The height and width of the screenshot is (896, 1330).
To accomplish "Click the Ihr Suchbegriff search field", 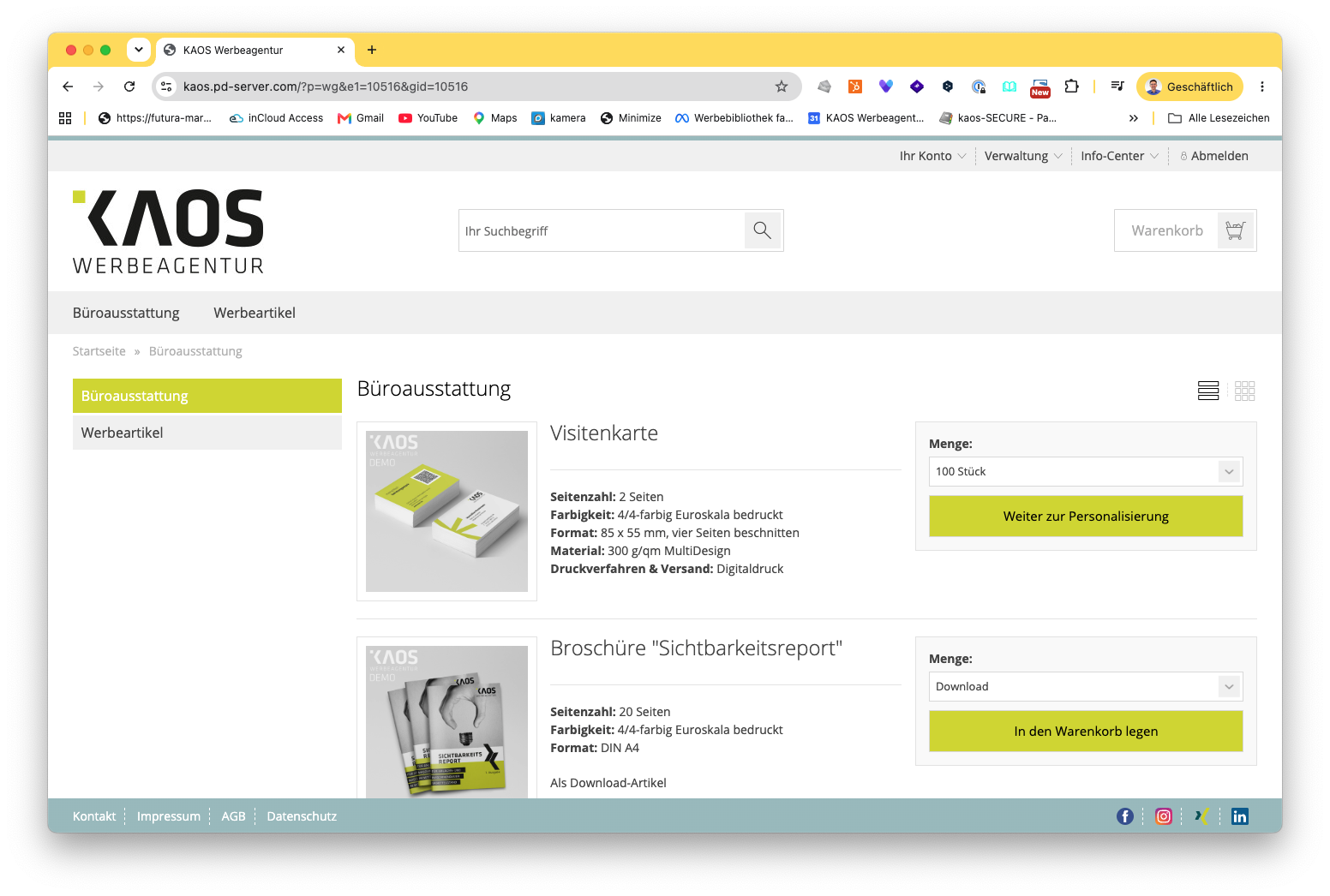I will click(x=602, y=230).
